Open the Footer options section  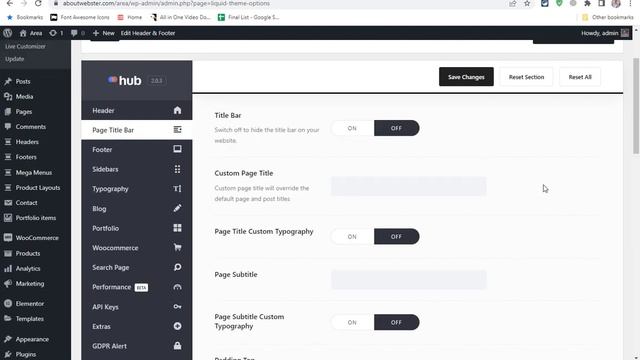[x=137, y=149]
